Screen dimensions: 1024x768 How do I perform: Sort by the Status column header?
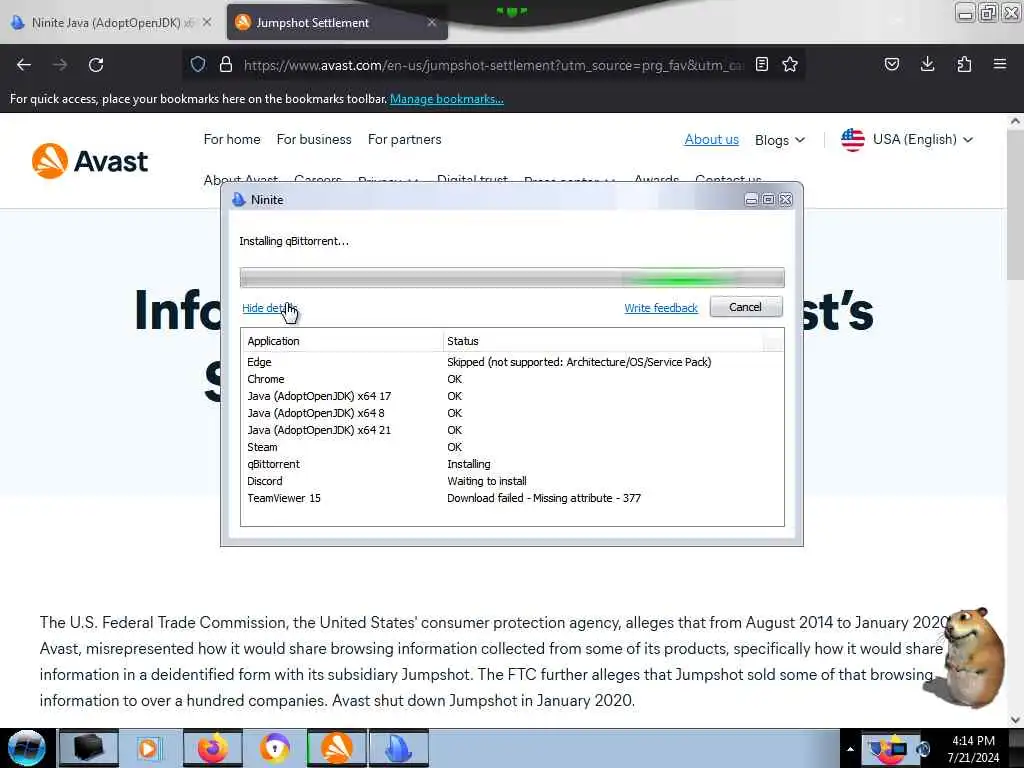click(603, 341)
